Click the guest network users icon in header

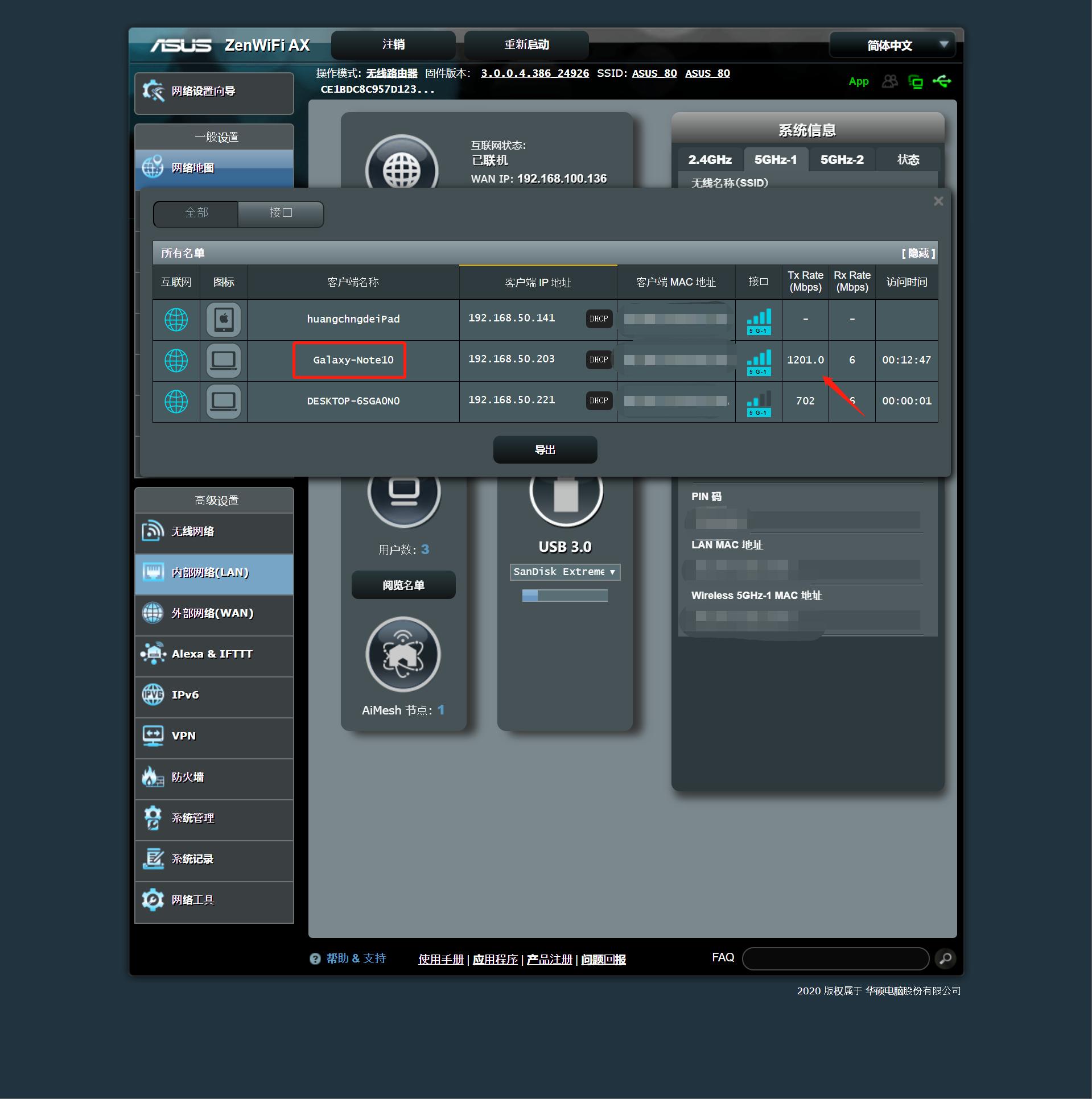(x=889, y=81)
